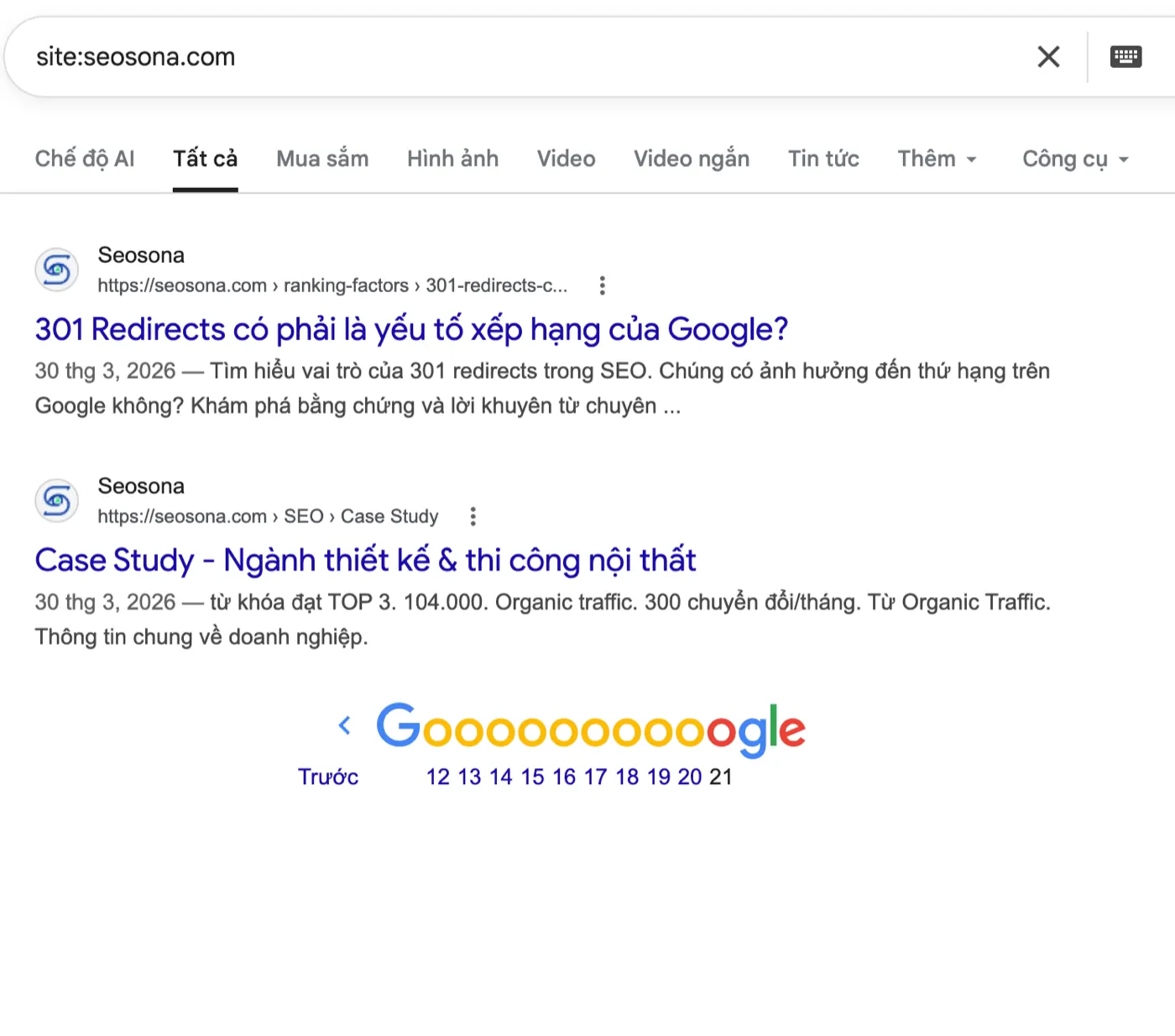Click the seosona.com SEO Case Study breadcrumb URL
This screenshot has width=1175, height=1036.
(268, 516)
